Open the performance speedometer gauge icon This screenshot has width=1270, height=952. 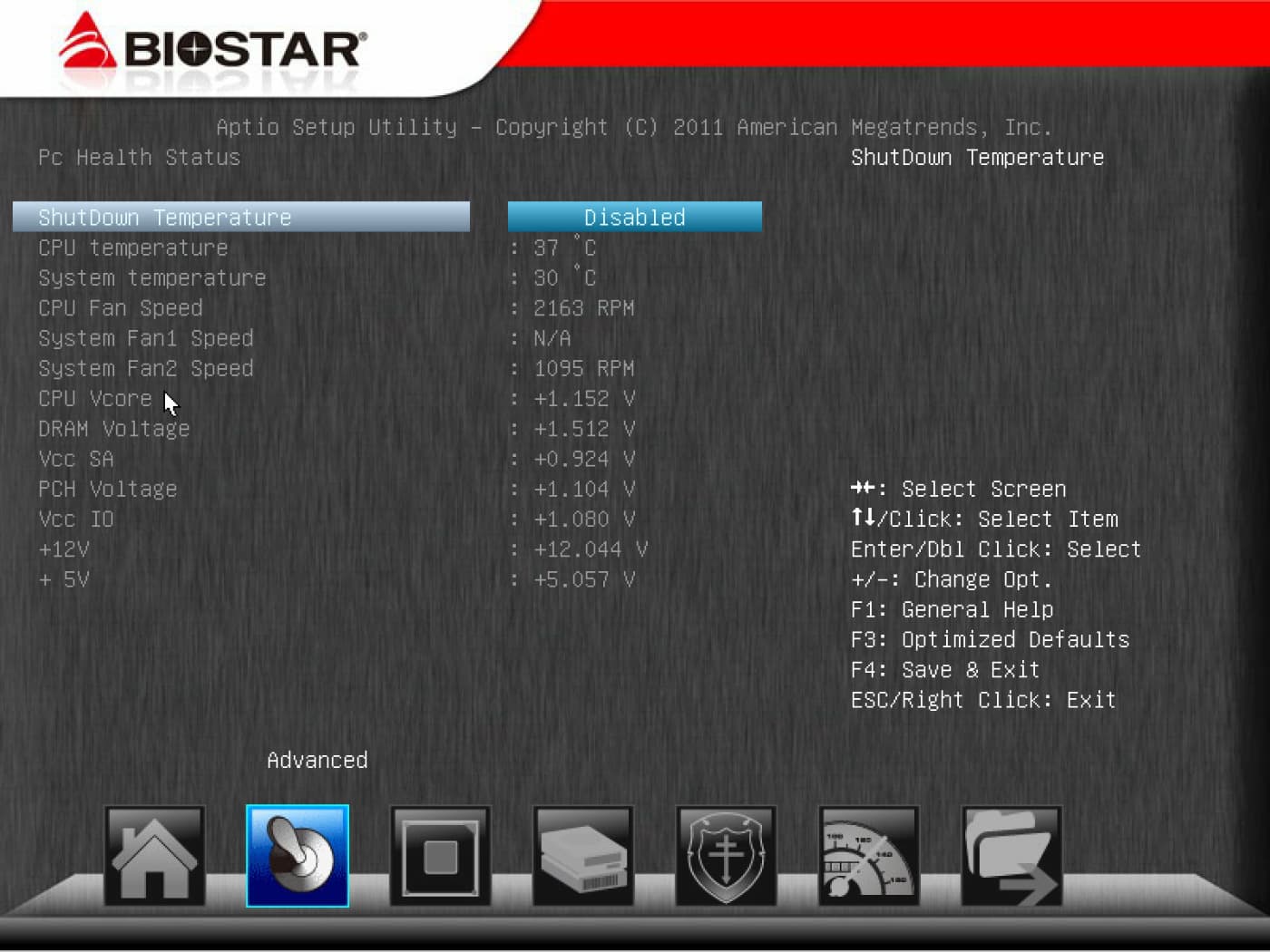869,856
